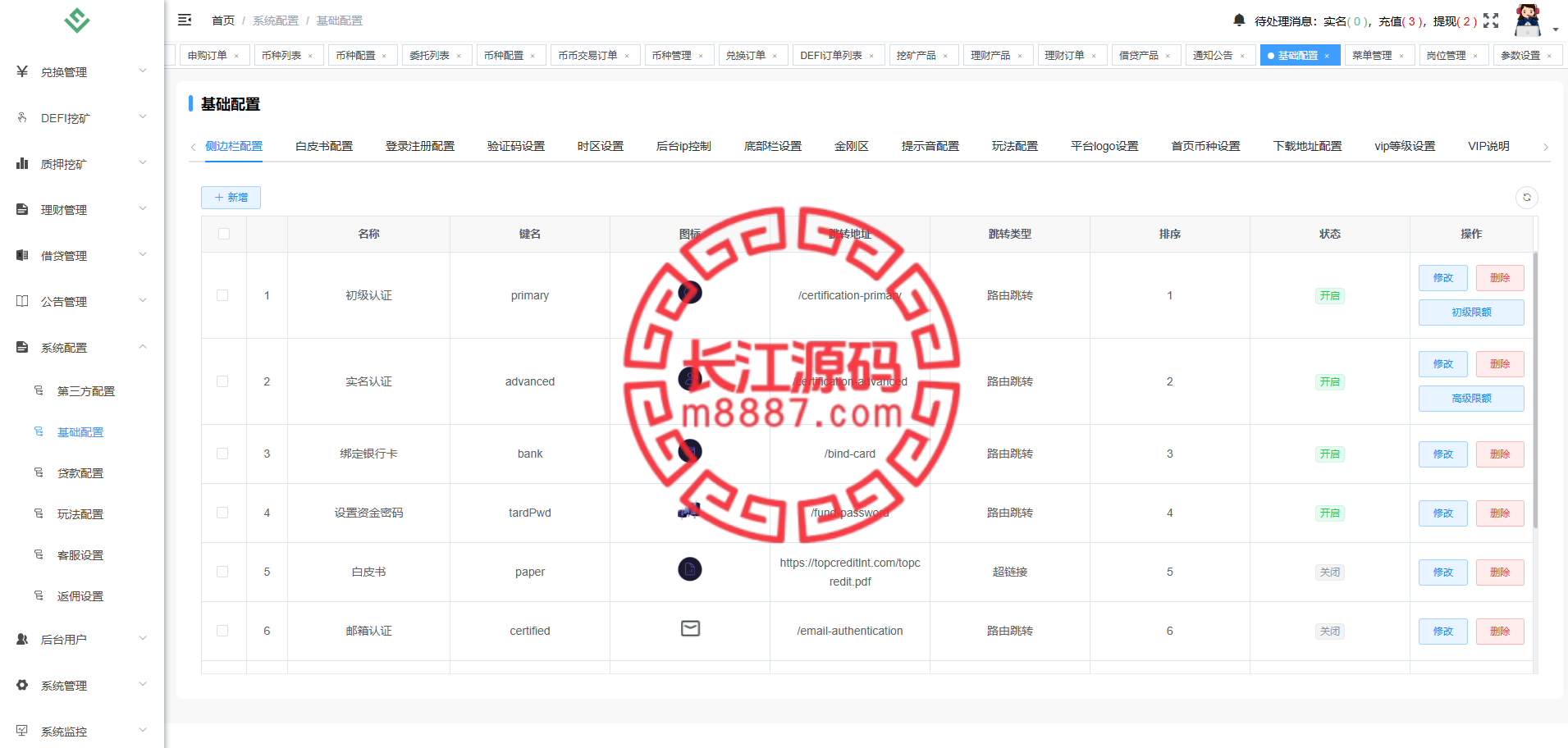This screenshot has height=748, width=1568.
Task: Check the row for 邮箱认证
Action: coord(222,631)
